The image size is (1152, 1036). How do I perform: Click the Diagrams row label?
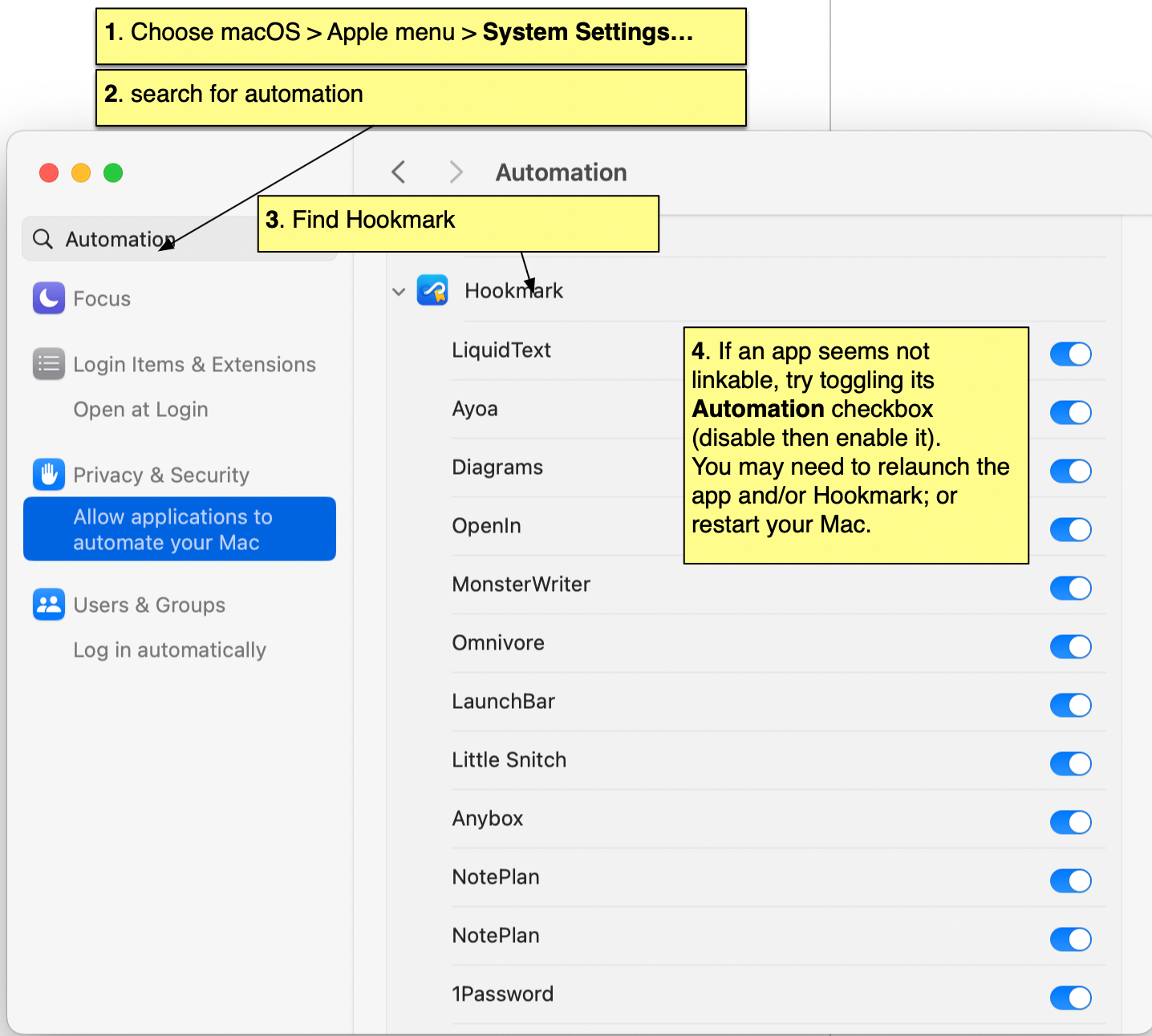click(x=497, y=467)
